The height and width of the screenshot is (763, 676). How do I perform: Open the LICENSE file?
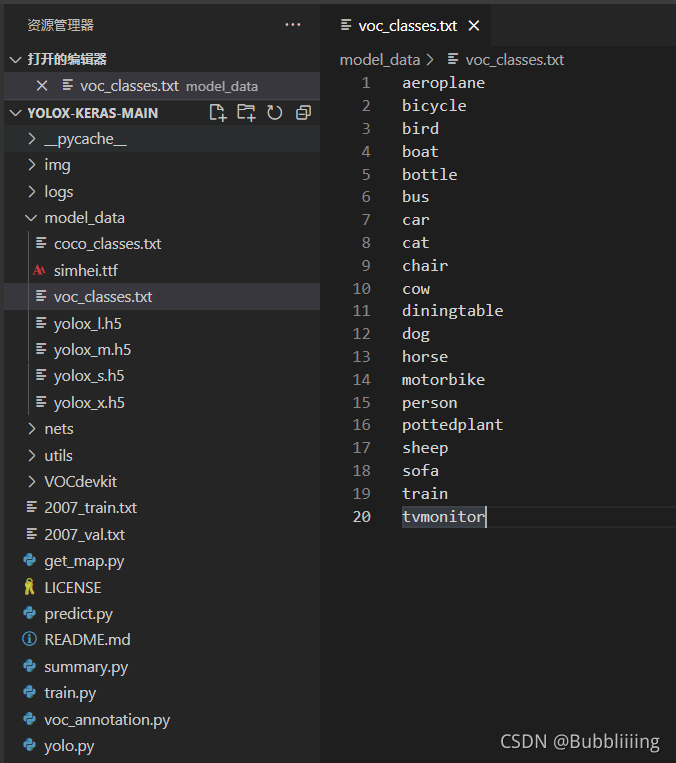[x=73, y=588]
